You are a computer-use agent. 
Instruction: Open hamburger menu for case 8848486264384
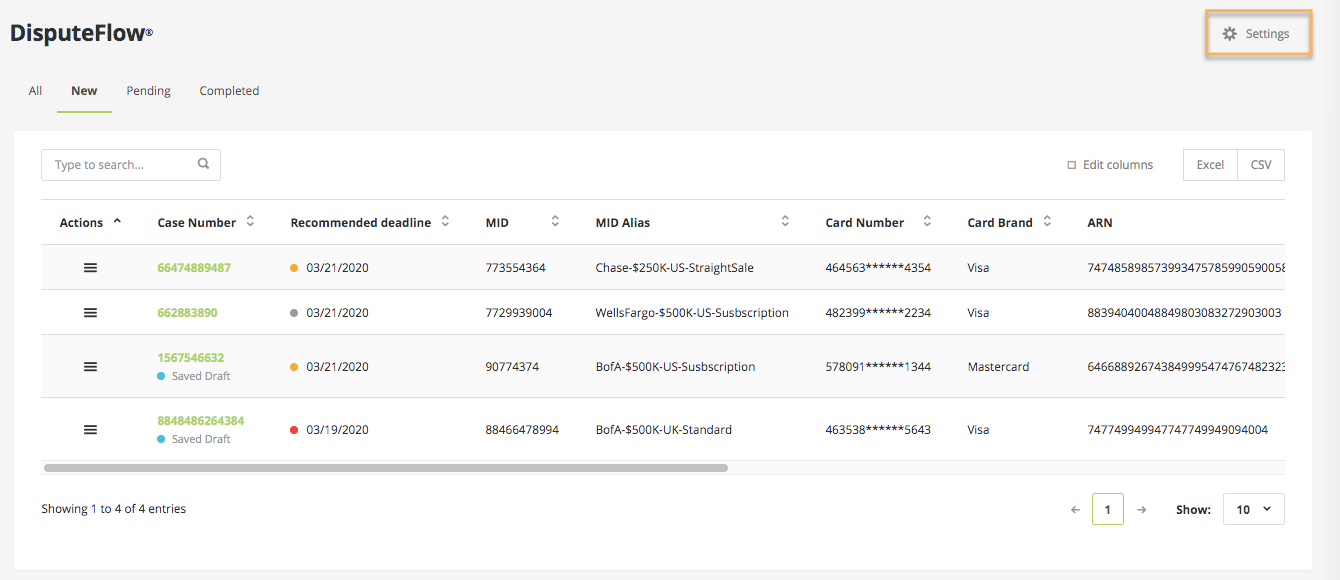(x=90, y=430)
